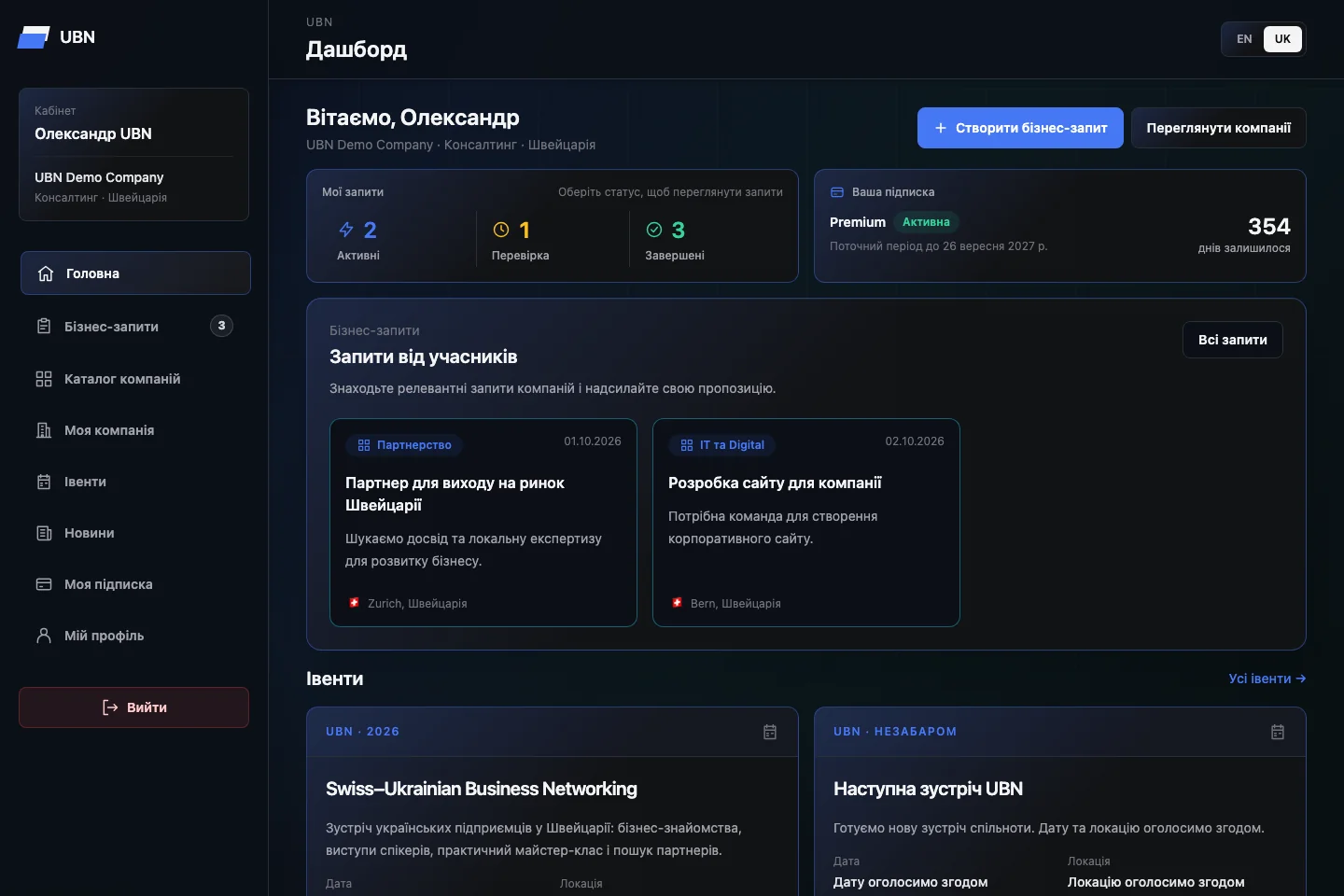1344x896 pixels.
Task: Click the newspaper icon next to Новини
Action: (44, 533)
